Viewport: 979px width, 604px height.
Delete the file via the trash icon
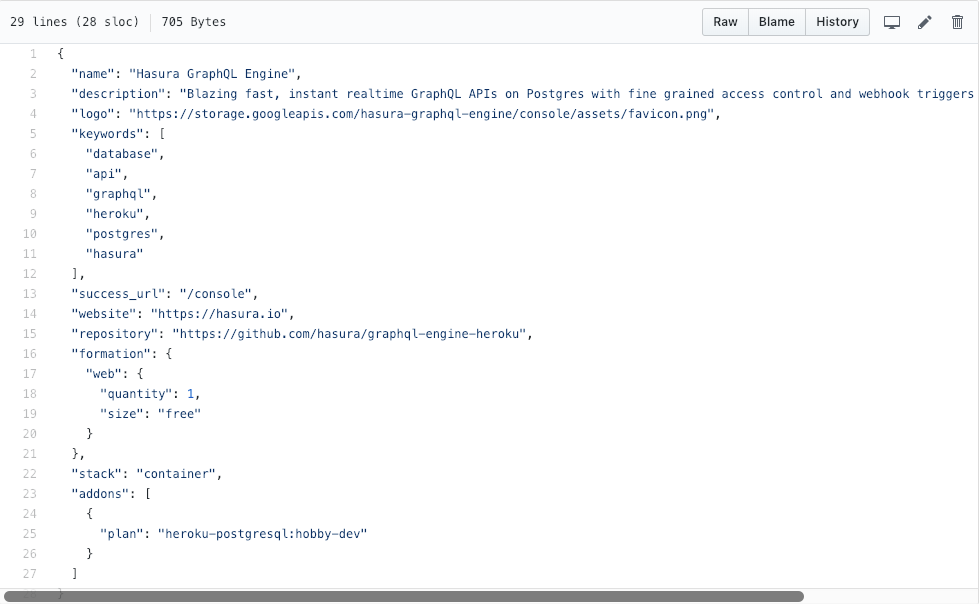click(x=957, y=21)
